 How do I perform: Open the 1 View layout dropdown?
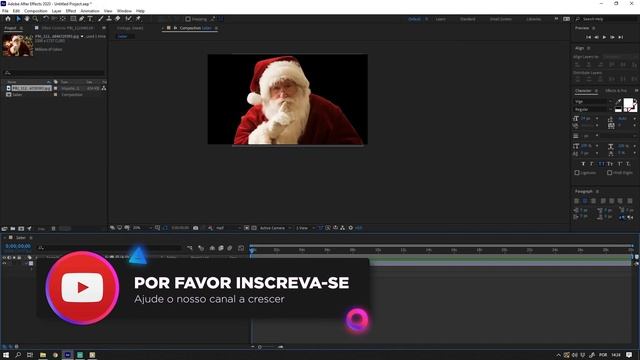click(x=305, y=228)
